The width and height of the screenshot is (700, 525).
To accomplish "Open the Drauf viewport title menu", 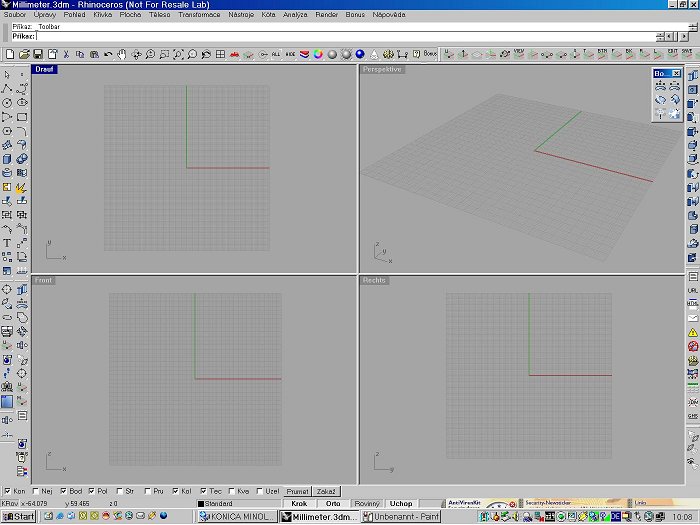I will coord(45,70).
